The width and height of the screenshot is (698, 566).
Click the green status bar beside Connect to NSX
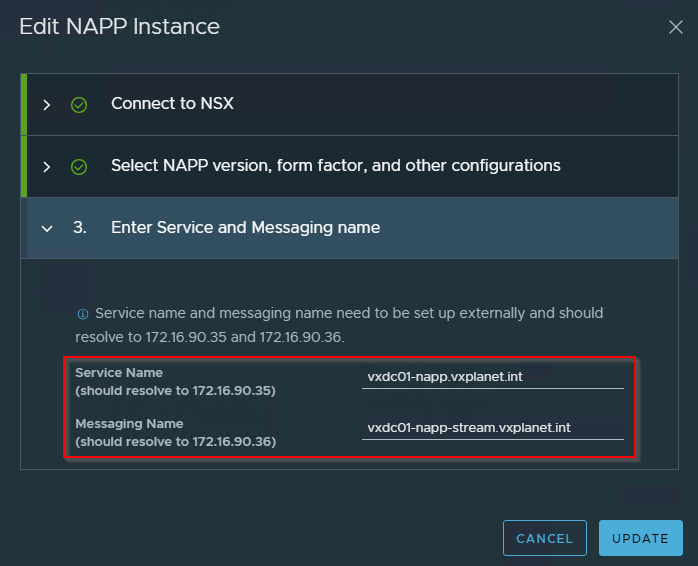pos(23,104)
